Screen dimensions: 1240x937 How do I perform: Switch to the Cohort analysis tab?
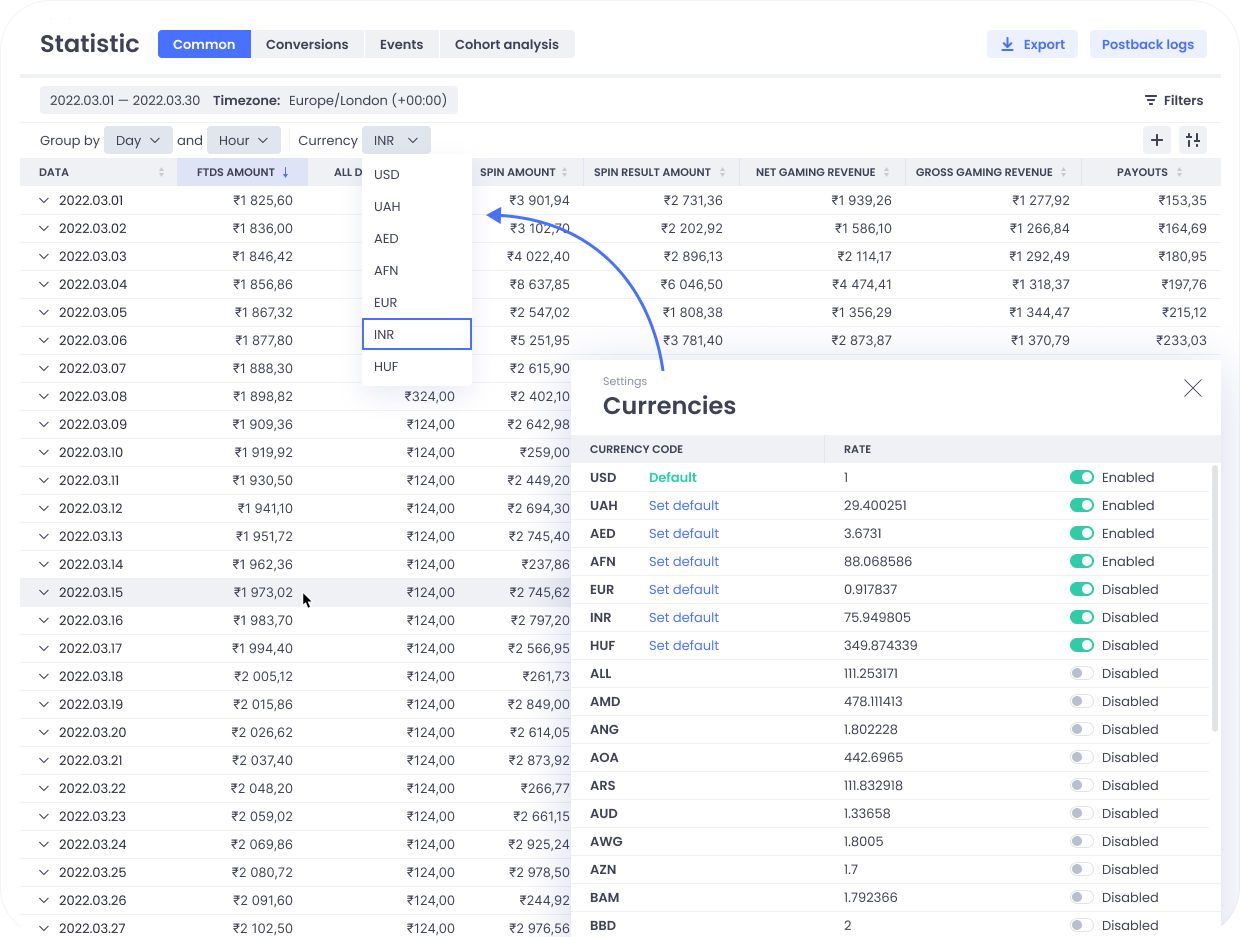pyautogui.click(x=506, y=44)
